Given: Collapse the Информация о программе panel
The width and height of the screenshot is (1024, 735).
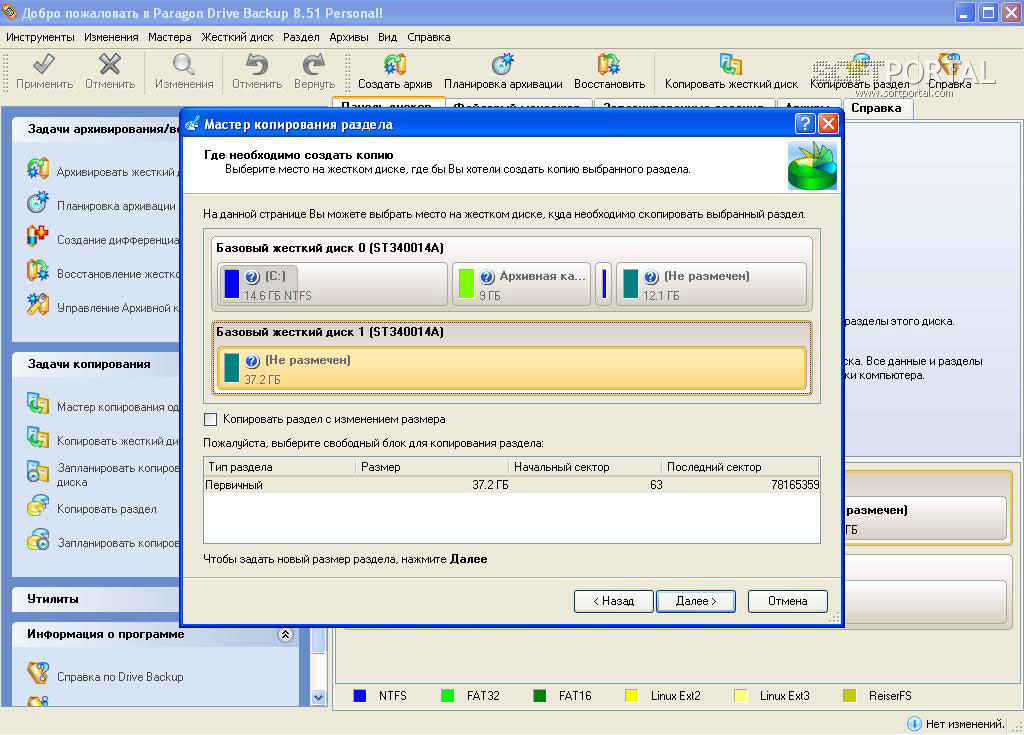Looking at the screenshot, I should (x=285, y=634).
